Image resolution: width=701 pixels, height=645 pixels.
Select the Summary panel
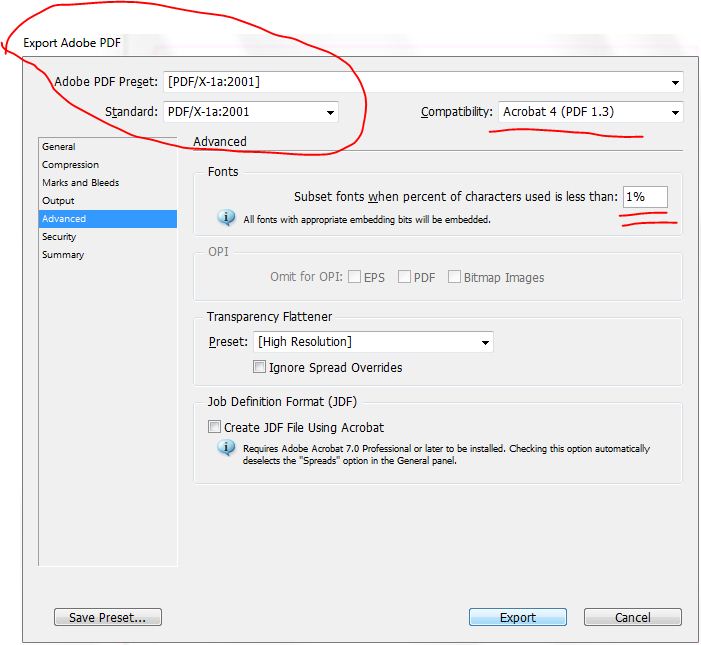coord(107,255)
